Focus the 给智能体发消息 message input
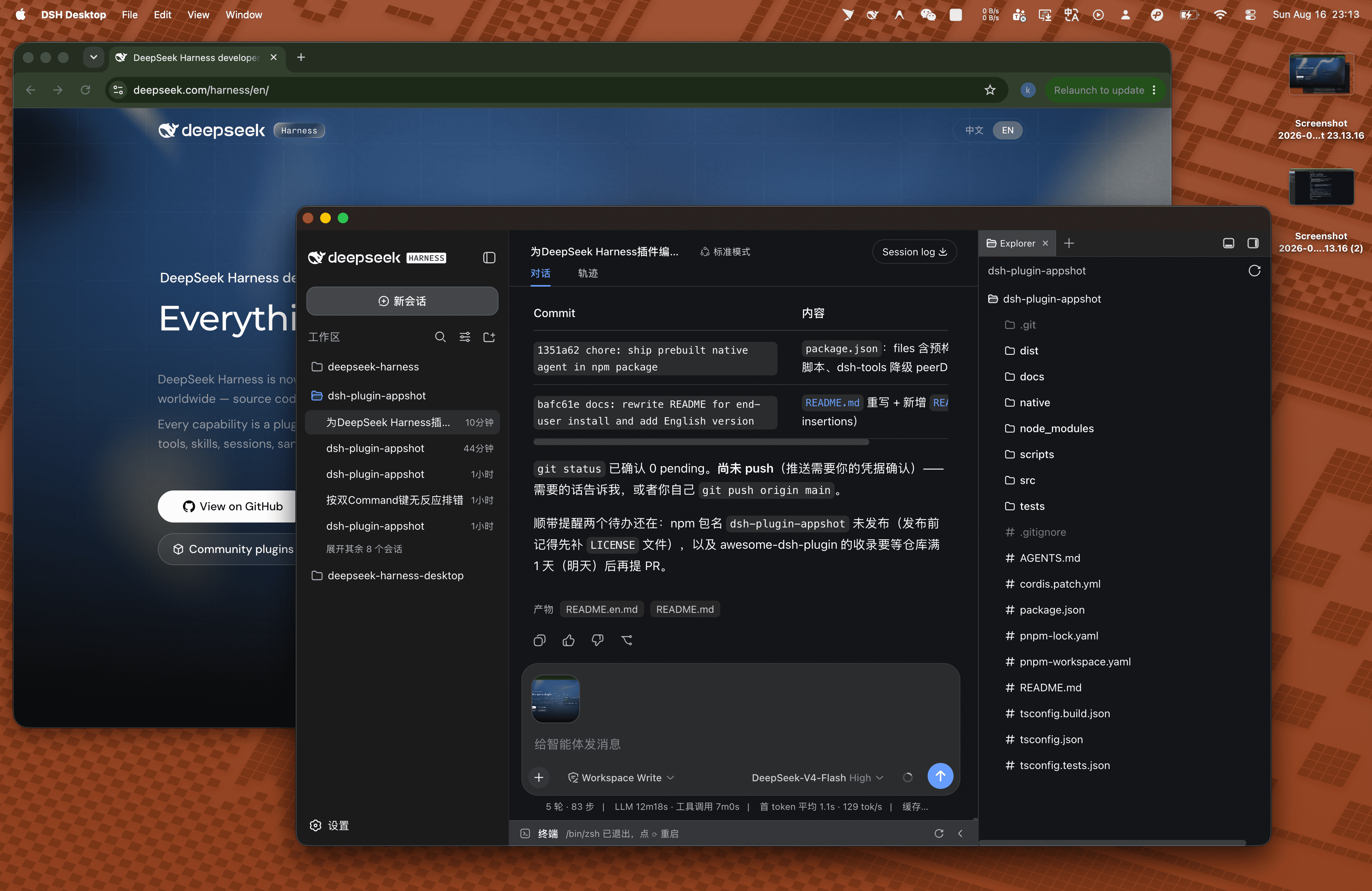 coord(740,744)
